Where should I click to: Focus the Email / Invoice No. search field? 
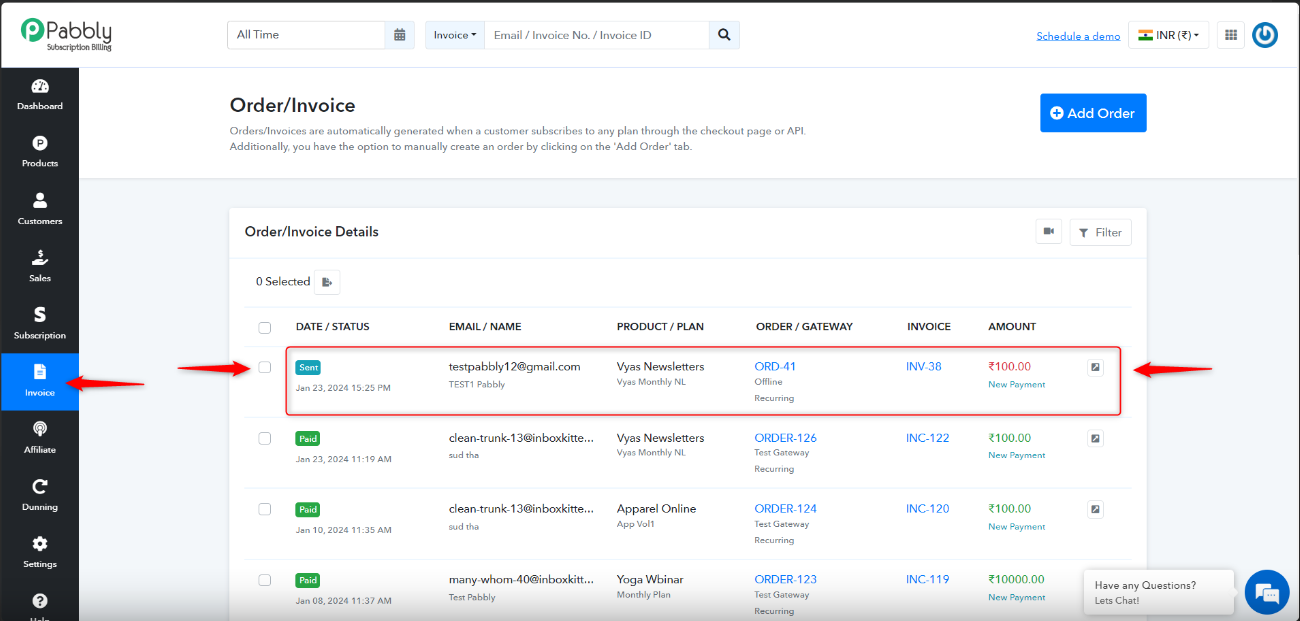pyautogui.click(x=597, y=35)
